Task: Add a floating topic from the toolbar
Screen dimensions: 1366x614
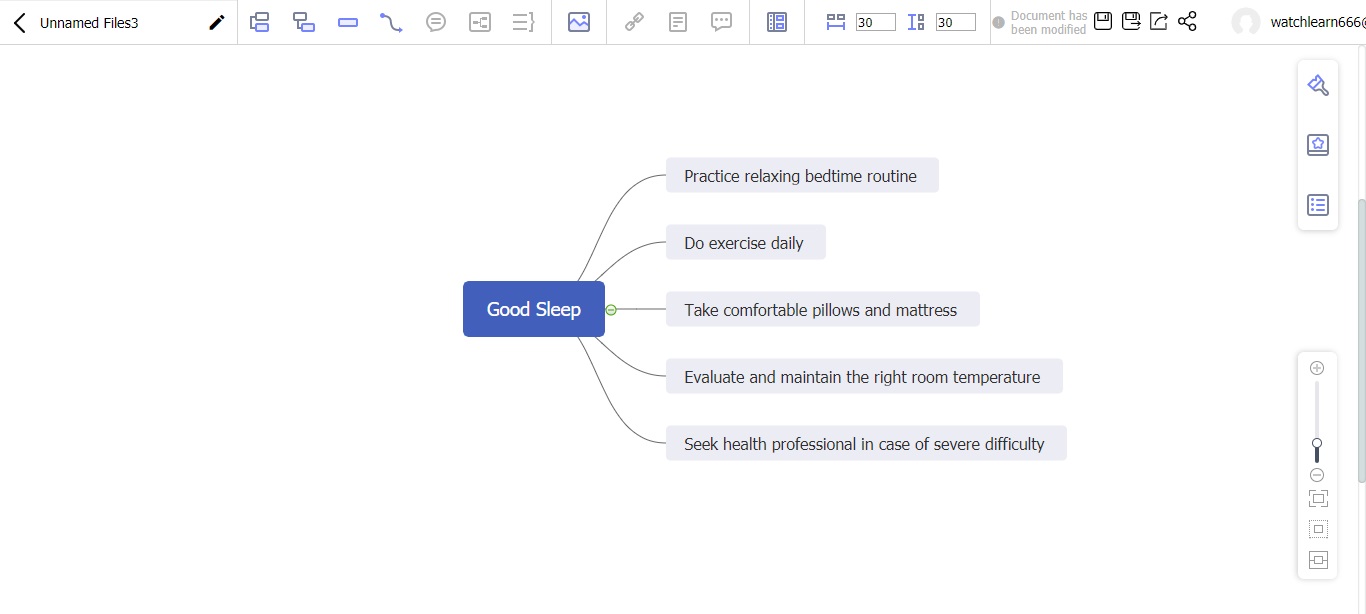Action: point(348,22)
